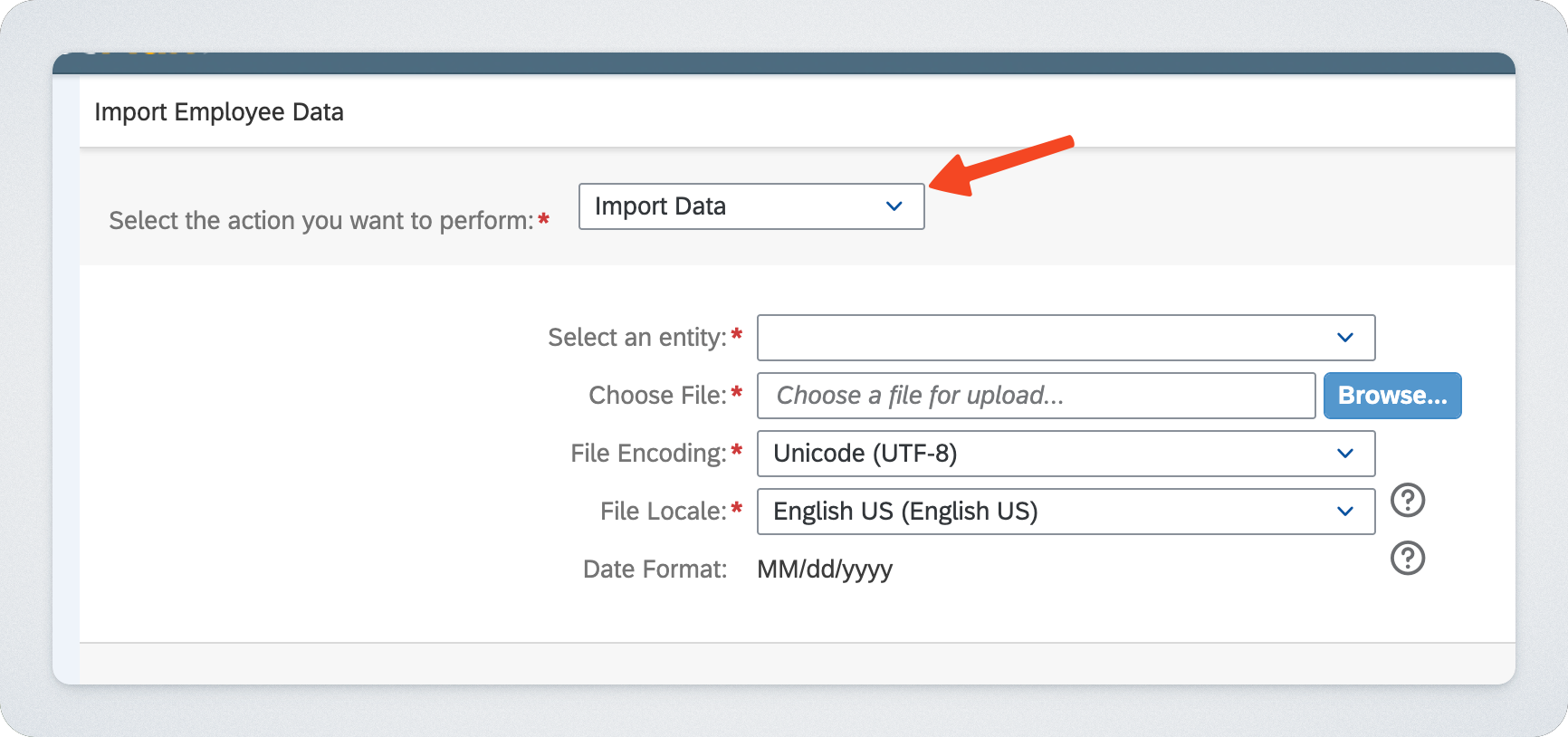Click the Import Data dropdown chevron

(894, 206)
